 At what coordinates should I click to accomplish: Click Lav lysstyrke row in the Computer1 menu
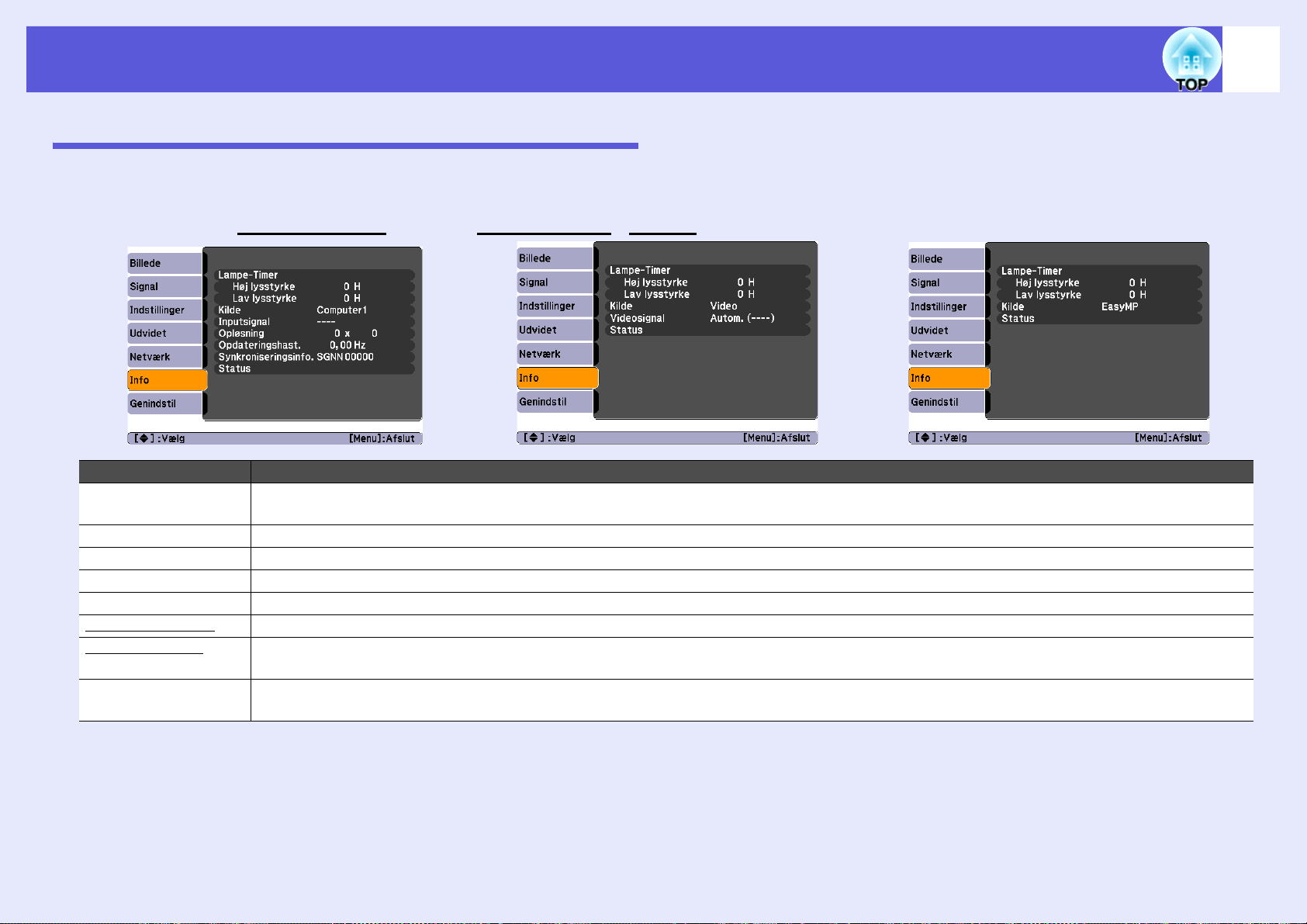click(x=314, y=298)
